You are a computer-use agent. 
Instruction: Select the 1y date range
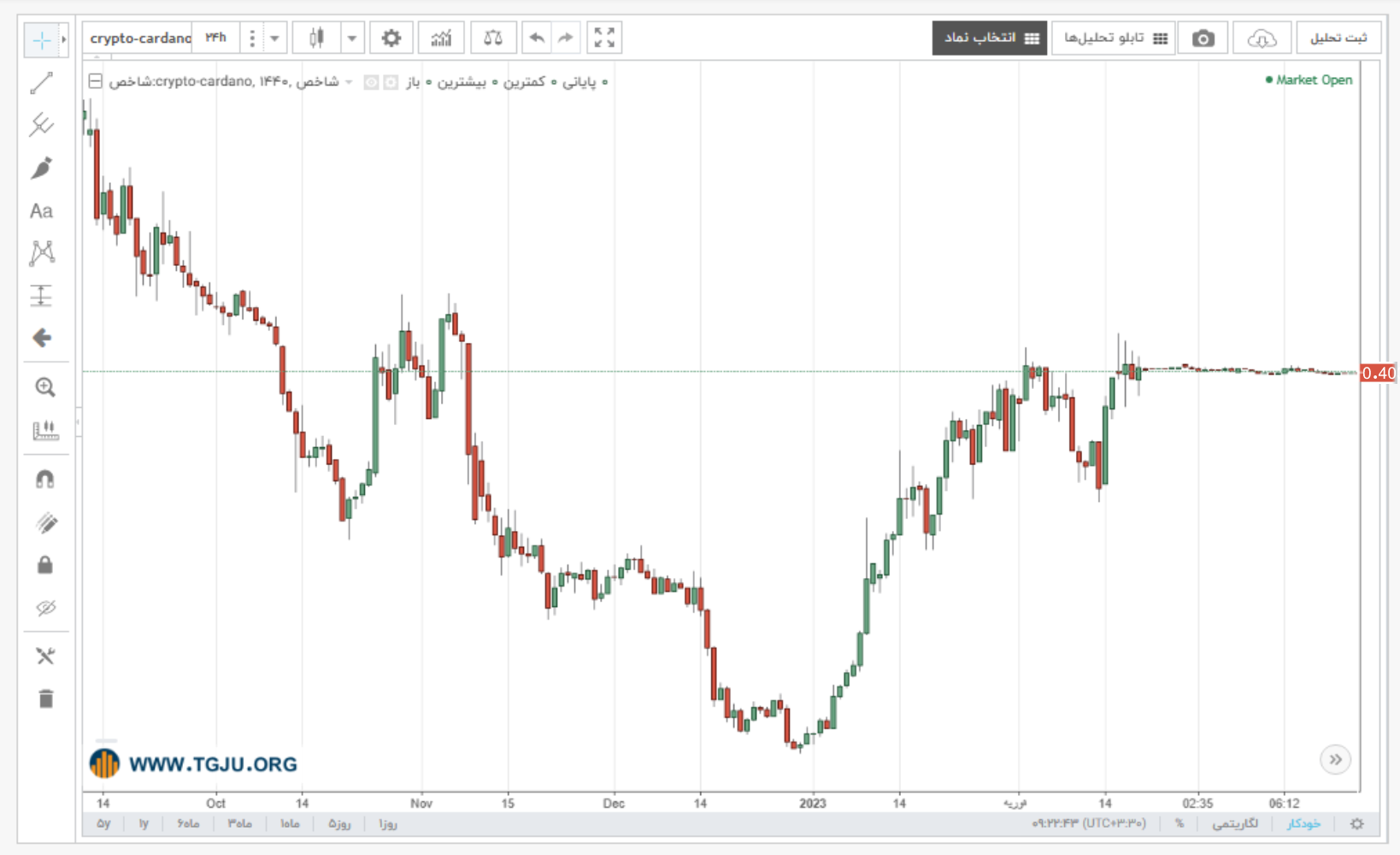click(144, 823)
